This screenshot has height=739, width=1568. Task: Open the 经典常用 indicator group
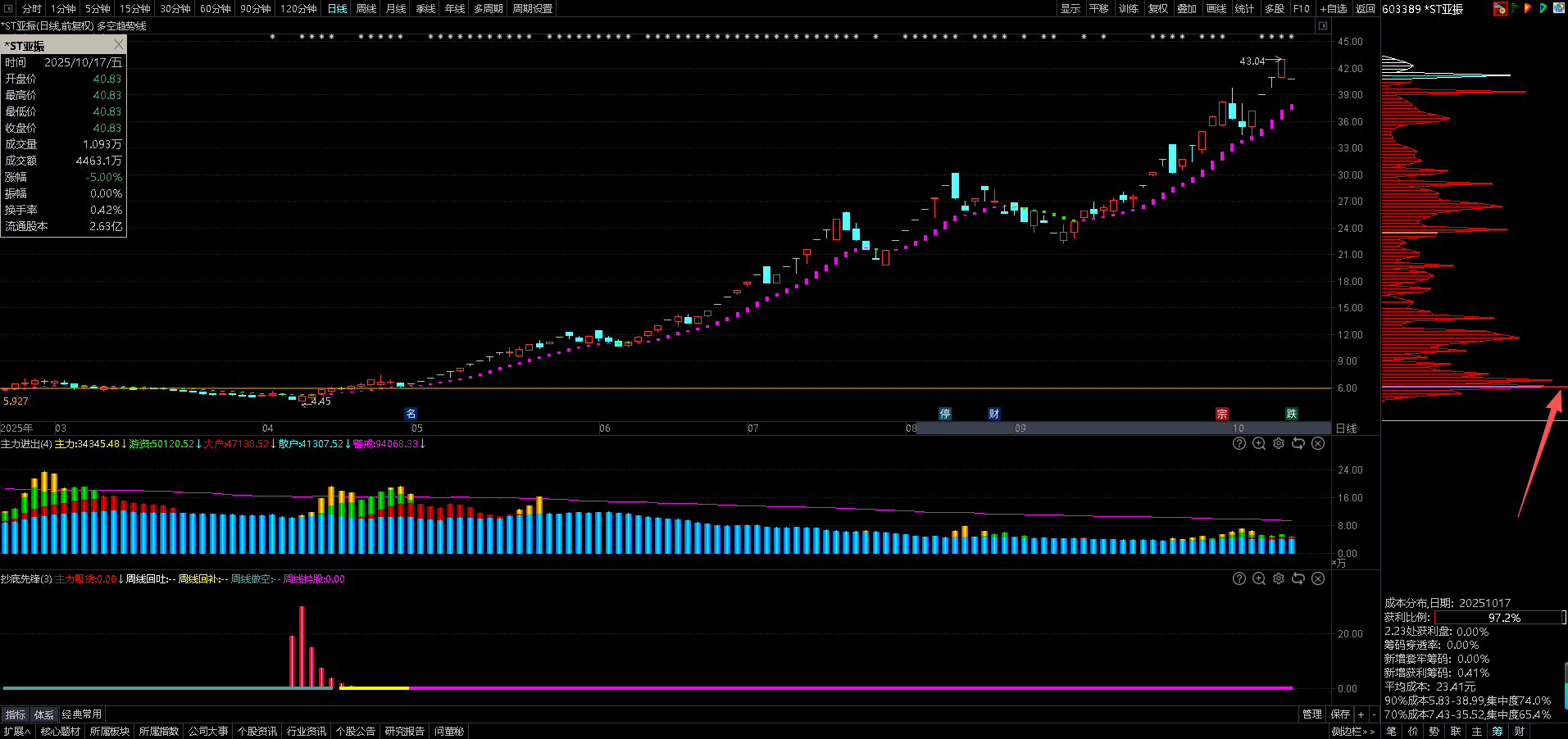82,714
